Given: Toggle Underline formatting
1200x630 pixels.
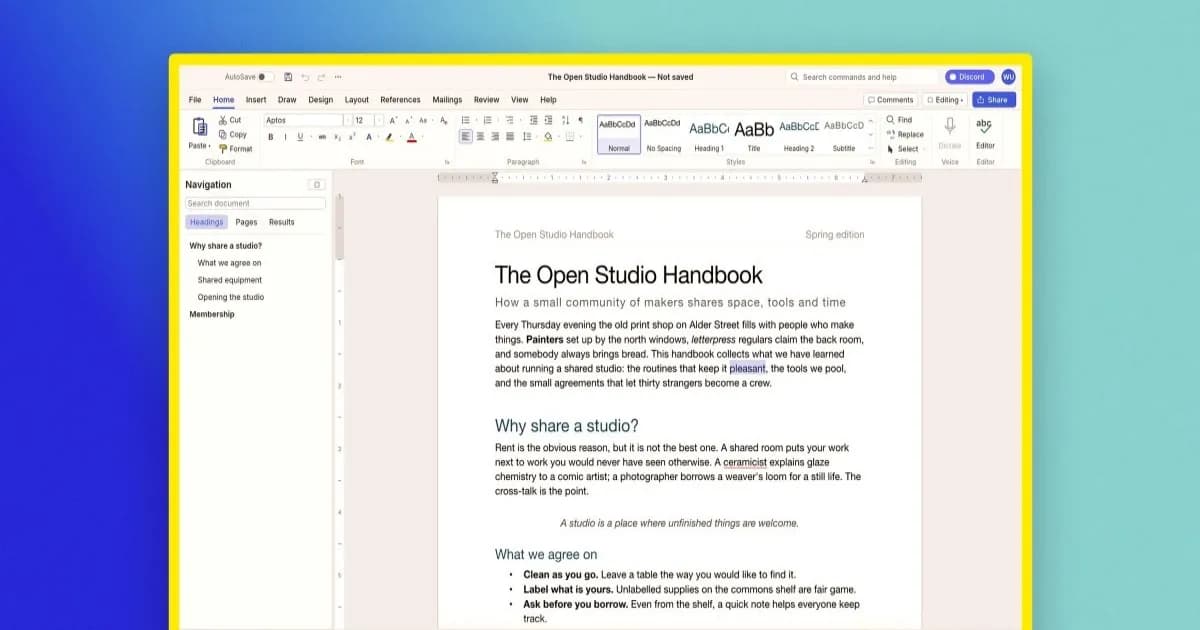Looking at the screenshot, I should point(300,137).
